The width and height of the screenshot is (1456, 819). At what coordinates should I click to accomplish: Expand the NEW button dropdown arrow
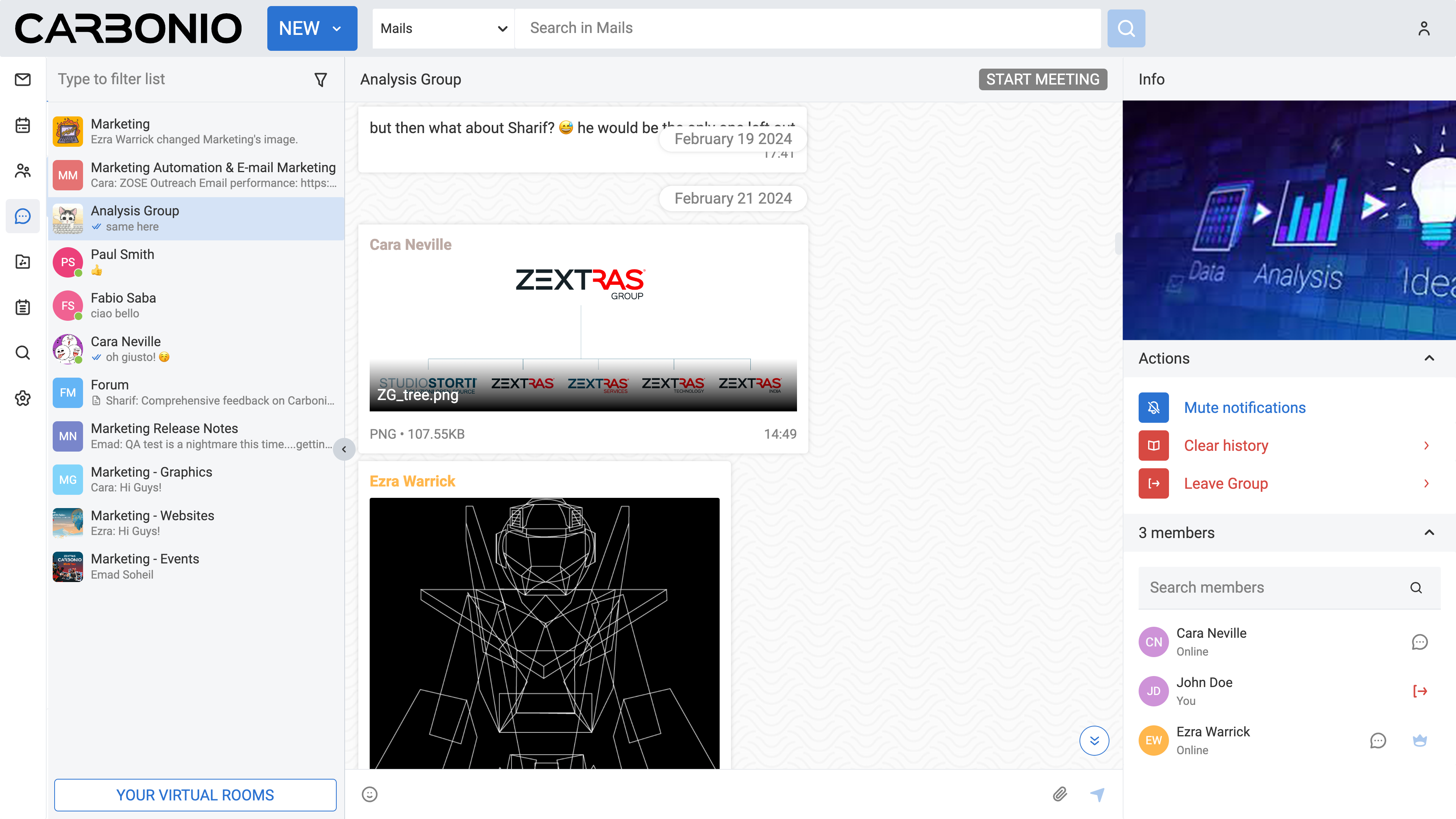337,28
